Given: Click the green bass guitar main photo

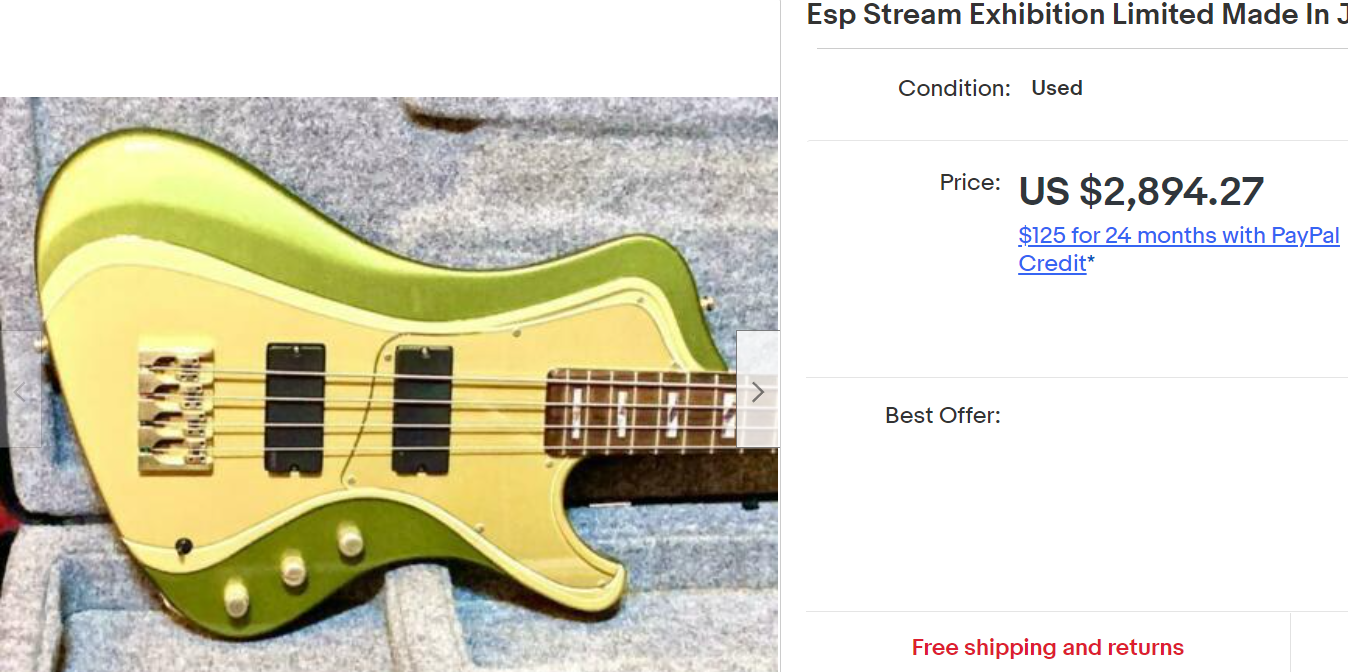Looking at the screenshot, I should pyautogui.click(x=389, y=384).
